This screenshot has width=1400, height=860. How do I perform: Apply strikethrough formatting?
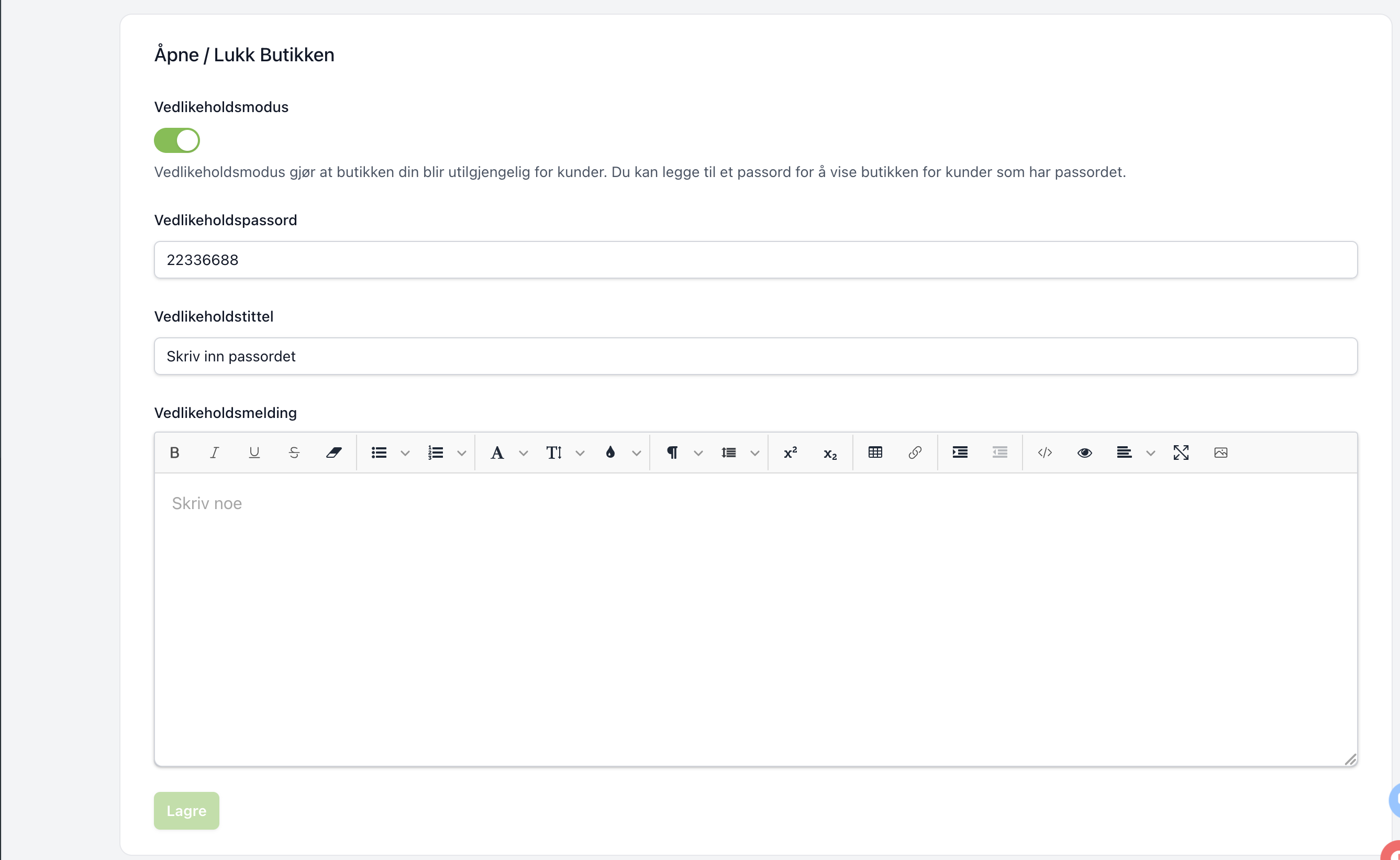294,453
